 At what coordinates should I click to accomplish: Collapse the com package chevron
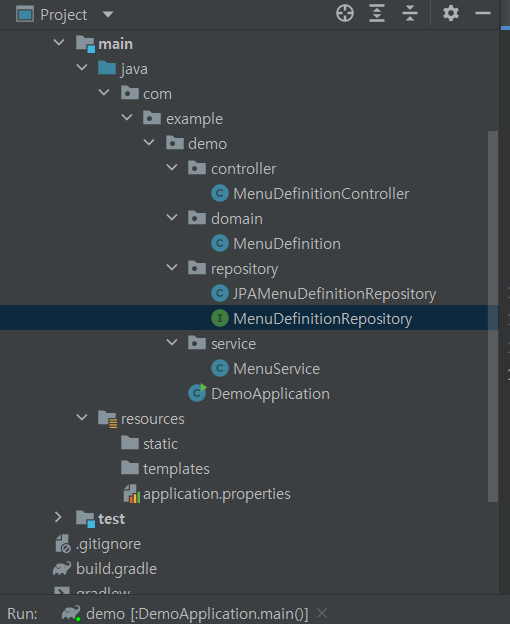click(x=104, y=92)
